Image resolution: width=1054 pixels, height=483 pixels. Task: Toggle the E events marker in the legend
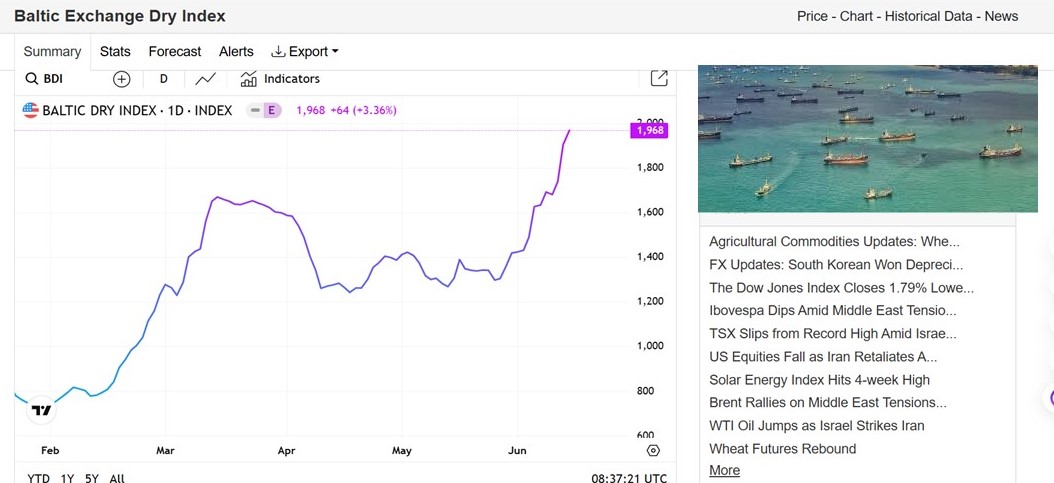click(x=272, y=110)
